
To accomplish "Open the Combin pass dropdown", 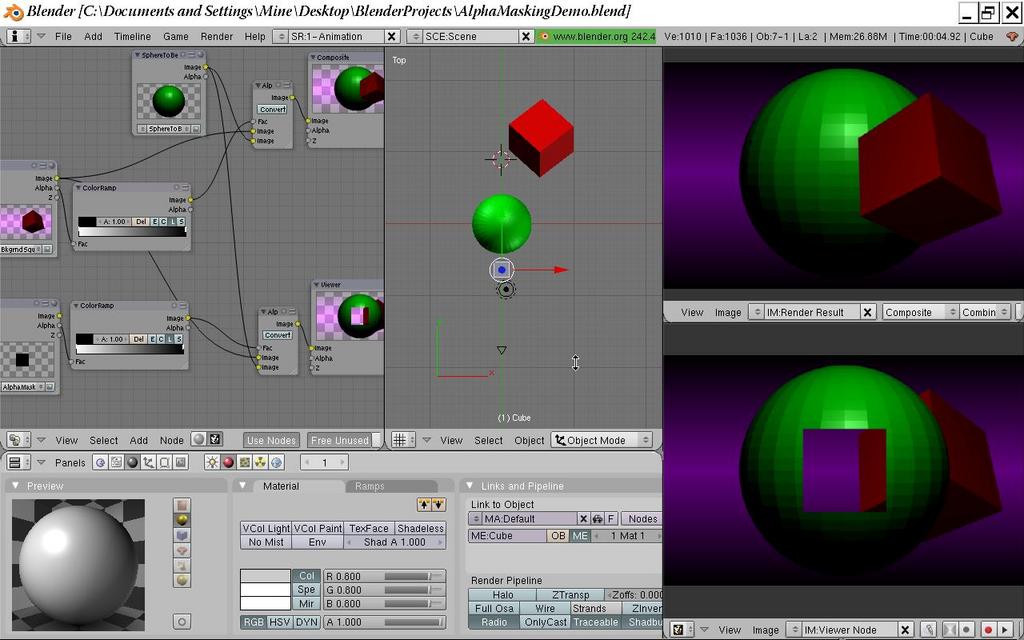I will click(984, 312).
